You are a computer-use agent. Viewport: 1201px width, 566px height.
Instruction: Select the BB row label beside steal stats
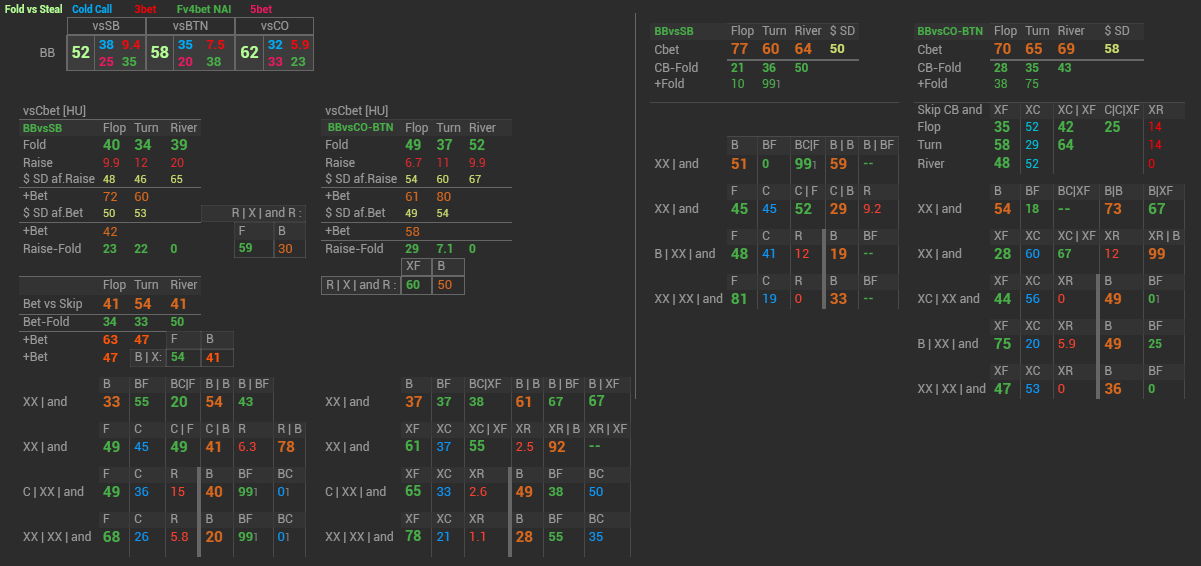click(47, 52)
